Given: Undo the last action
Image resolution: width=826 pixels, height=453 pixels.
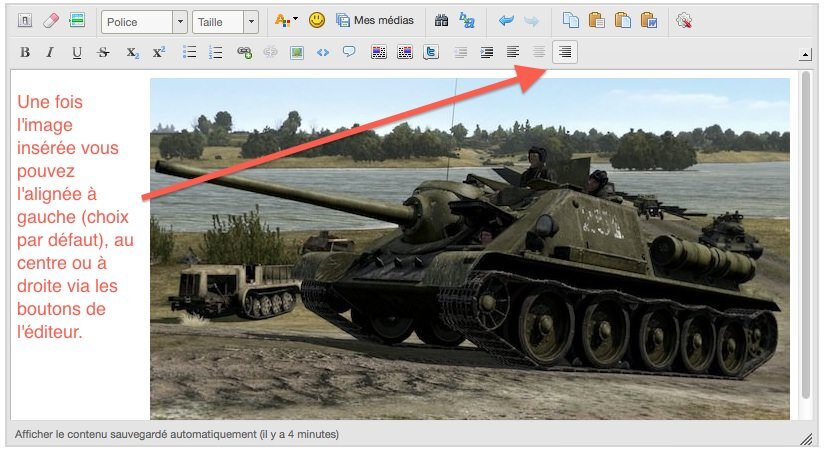Looking at the screenshot, I should [506, 21].
